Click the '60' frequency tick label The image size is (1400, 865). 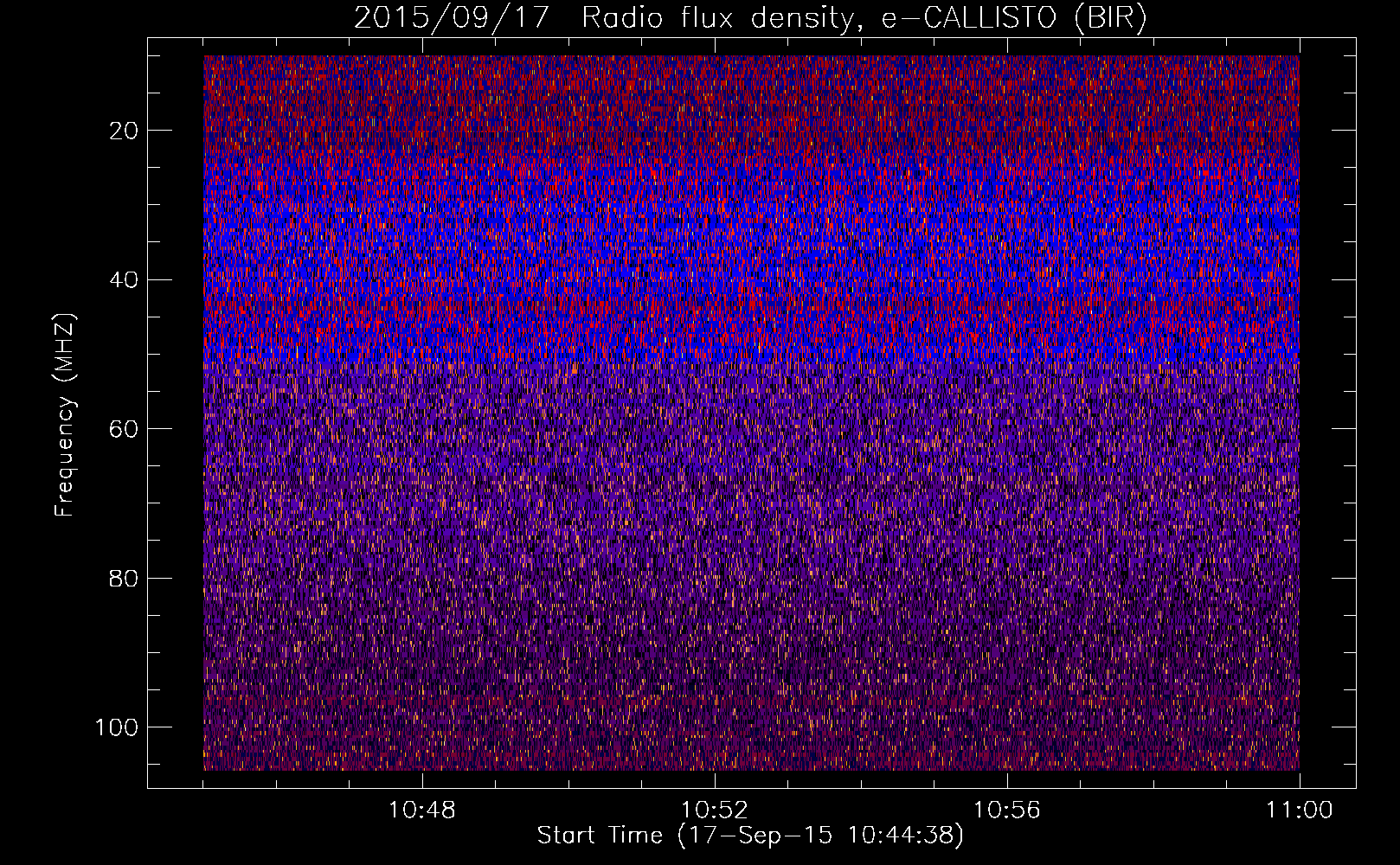click(125, 429)
